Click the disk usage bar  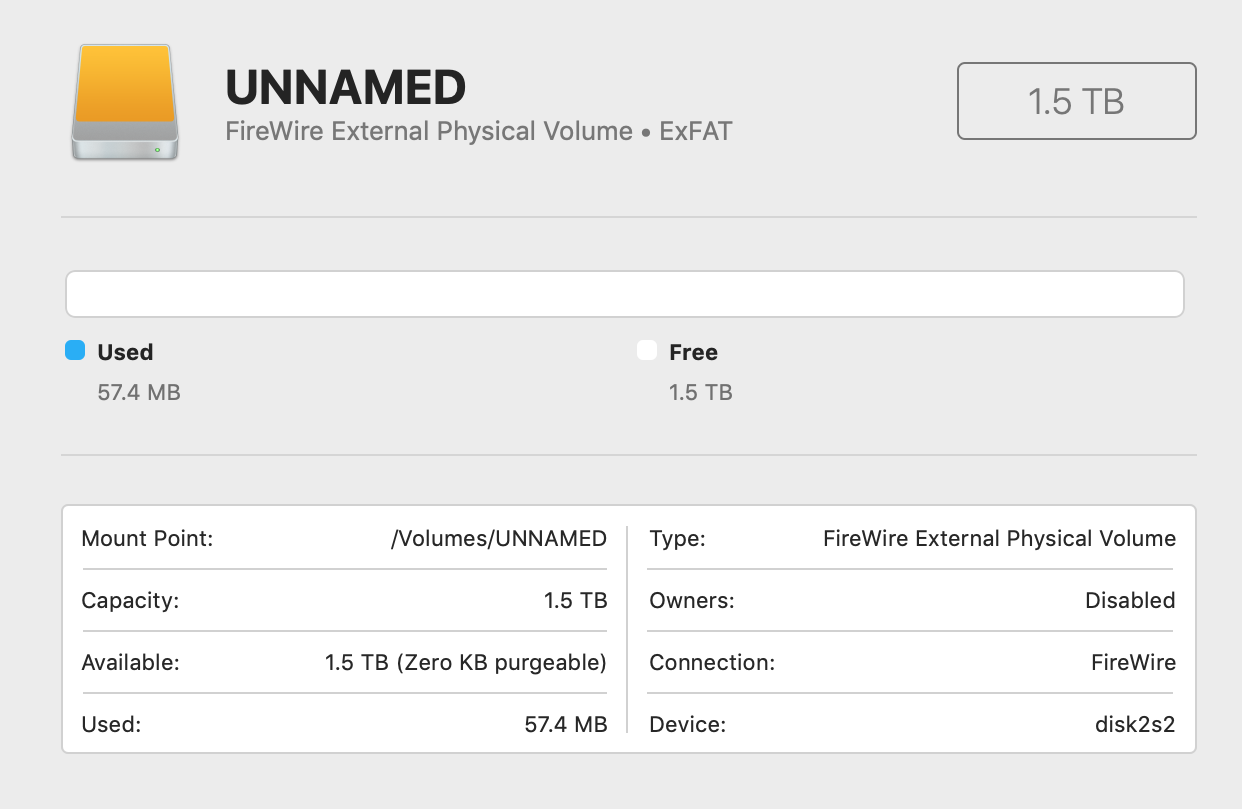(624, 294)
